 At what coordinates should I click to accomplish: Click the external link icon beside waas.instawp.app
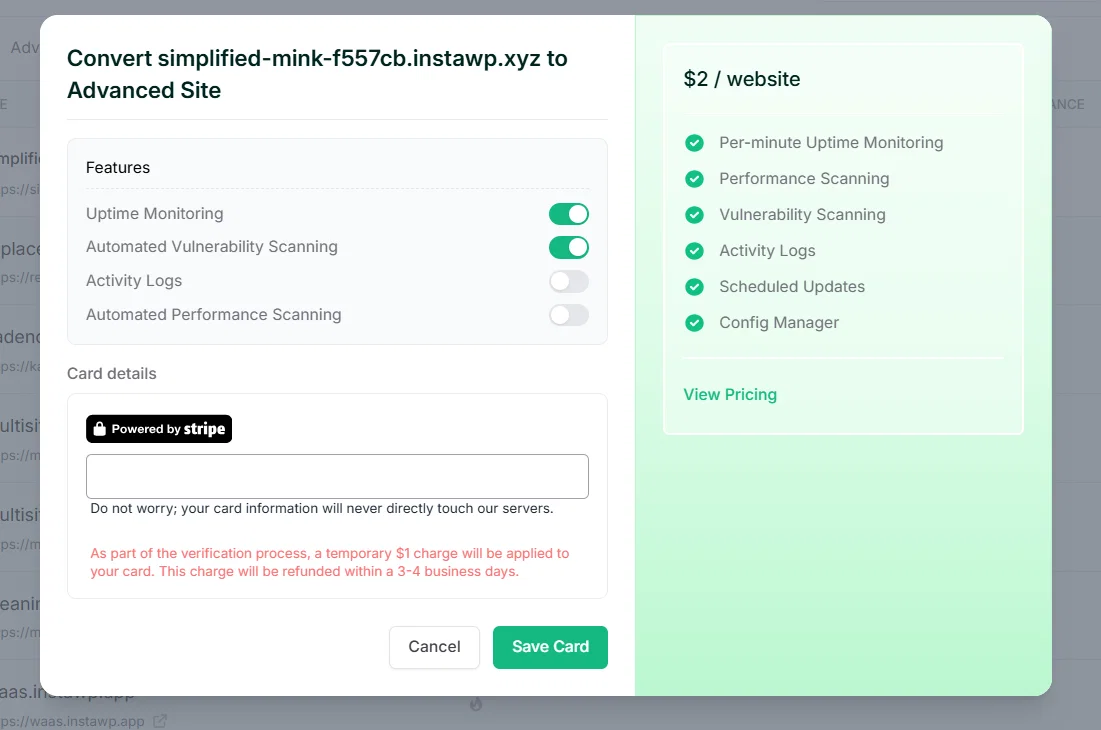click(160, 721)
